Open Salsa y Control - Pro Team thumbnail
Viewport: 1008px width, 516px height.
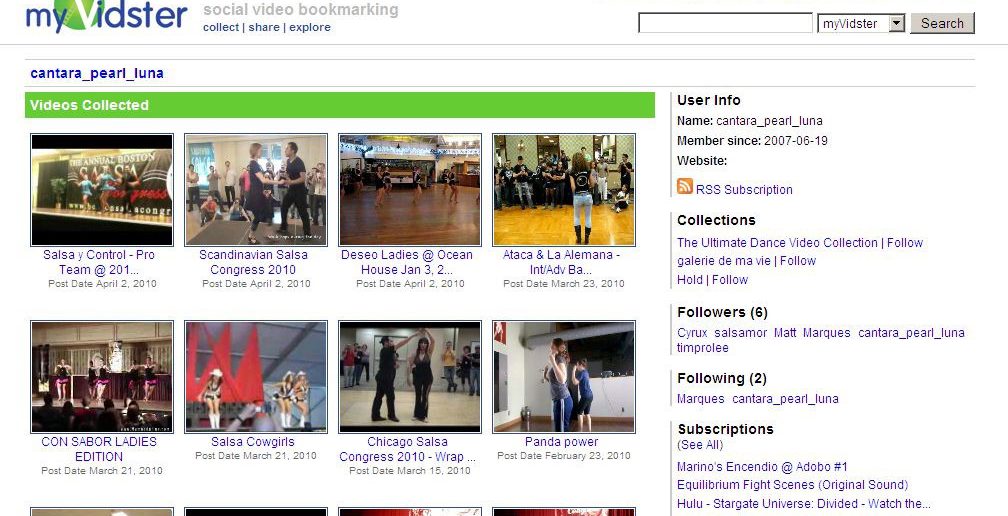(x=102, y=190)
